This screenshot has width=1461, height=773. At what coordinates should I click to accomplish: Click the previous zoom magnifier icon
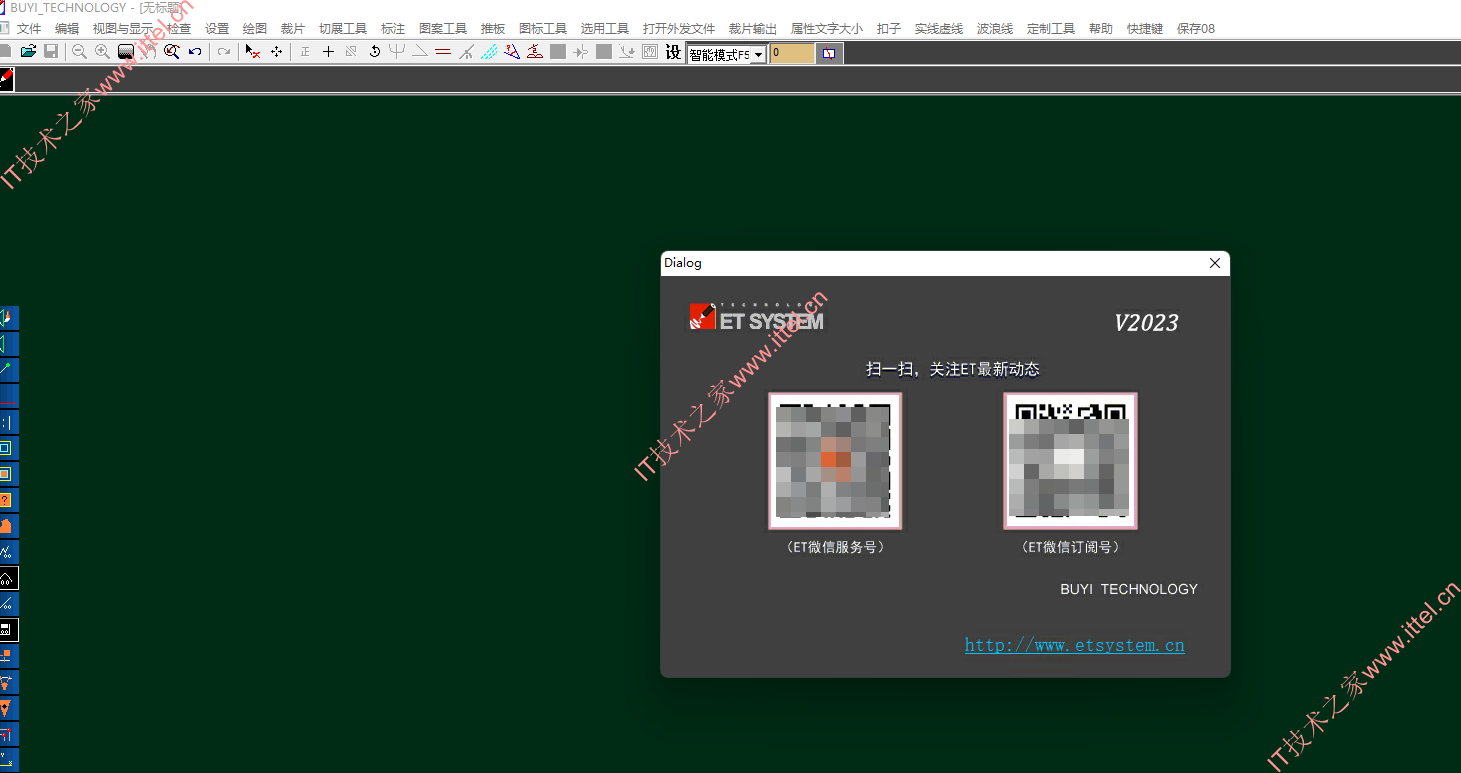[x=171, y=52]
